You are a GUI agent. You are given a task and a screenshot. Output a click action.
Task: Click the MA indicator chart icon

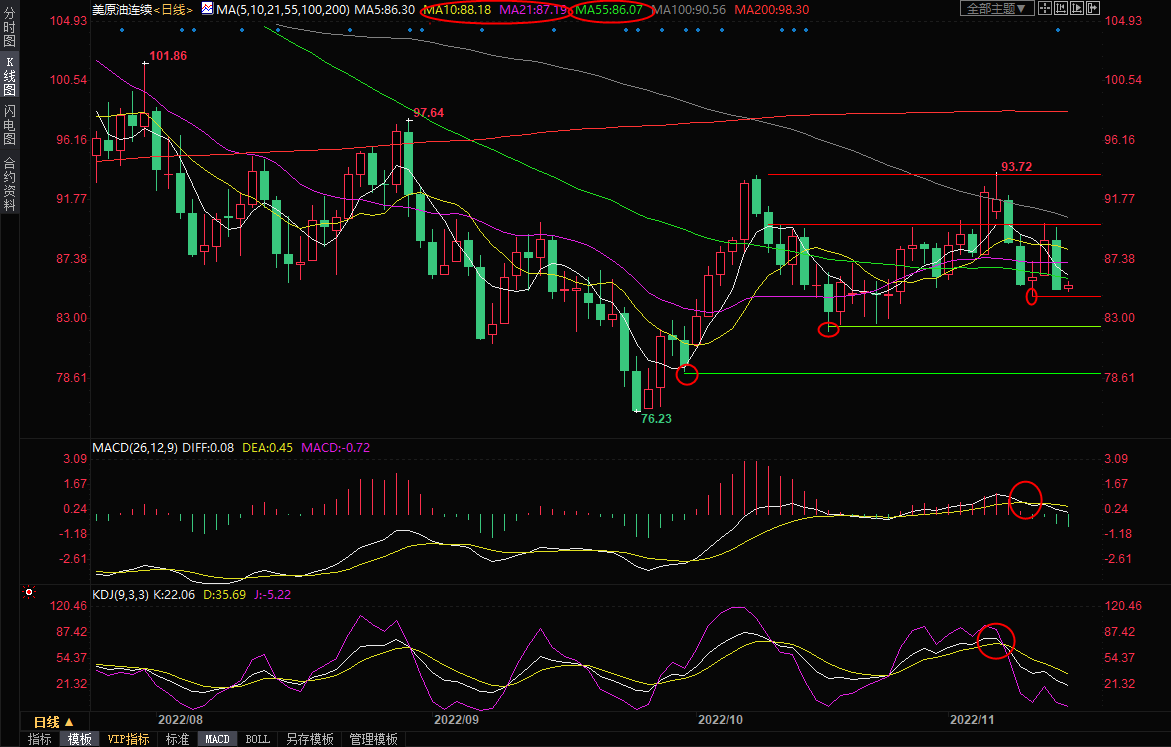(207, 8)
